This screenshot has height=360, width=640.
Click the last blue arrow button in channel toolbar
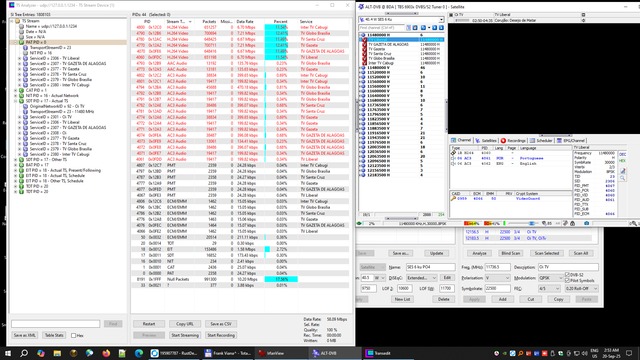coord(441,28)
